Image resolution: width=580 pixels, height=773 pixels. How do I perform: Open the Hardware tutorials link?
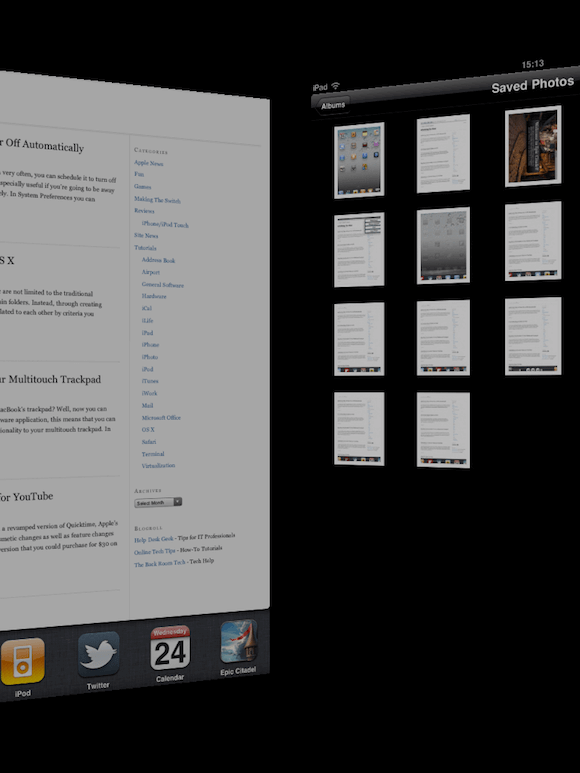[154, 296]
